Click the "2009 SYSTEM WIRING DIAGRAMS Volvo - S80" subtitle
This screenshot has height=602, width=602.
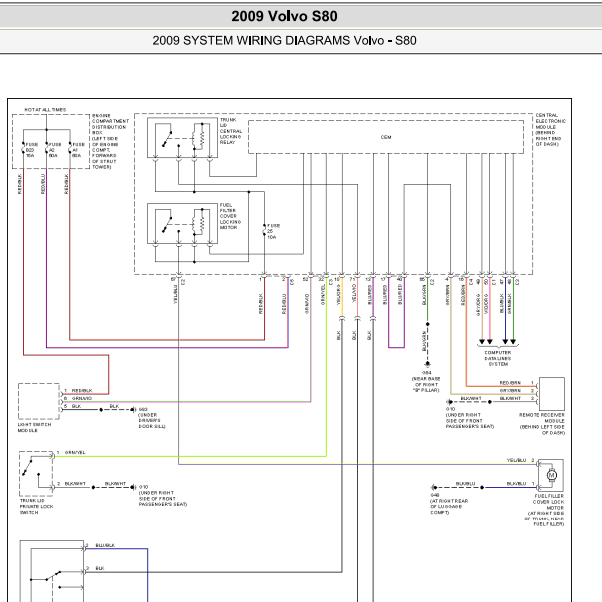click(284, 40)
